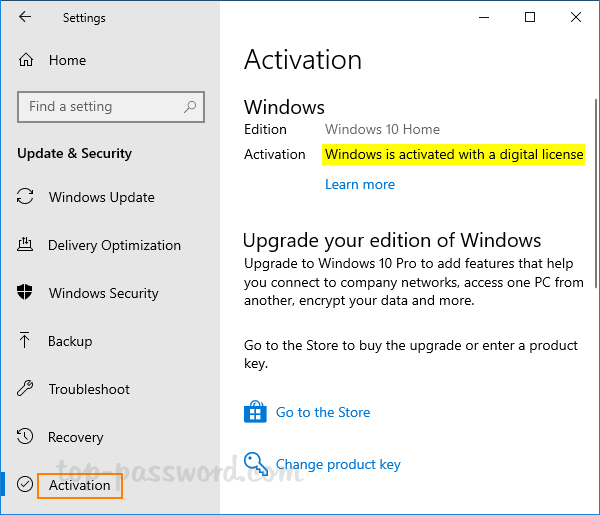600x515 pixels.
Task: Click the Find a setting search box
Action: pos(100,107)
